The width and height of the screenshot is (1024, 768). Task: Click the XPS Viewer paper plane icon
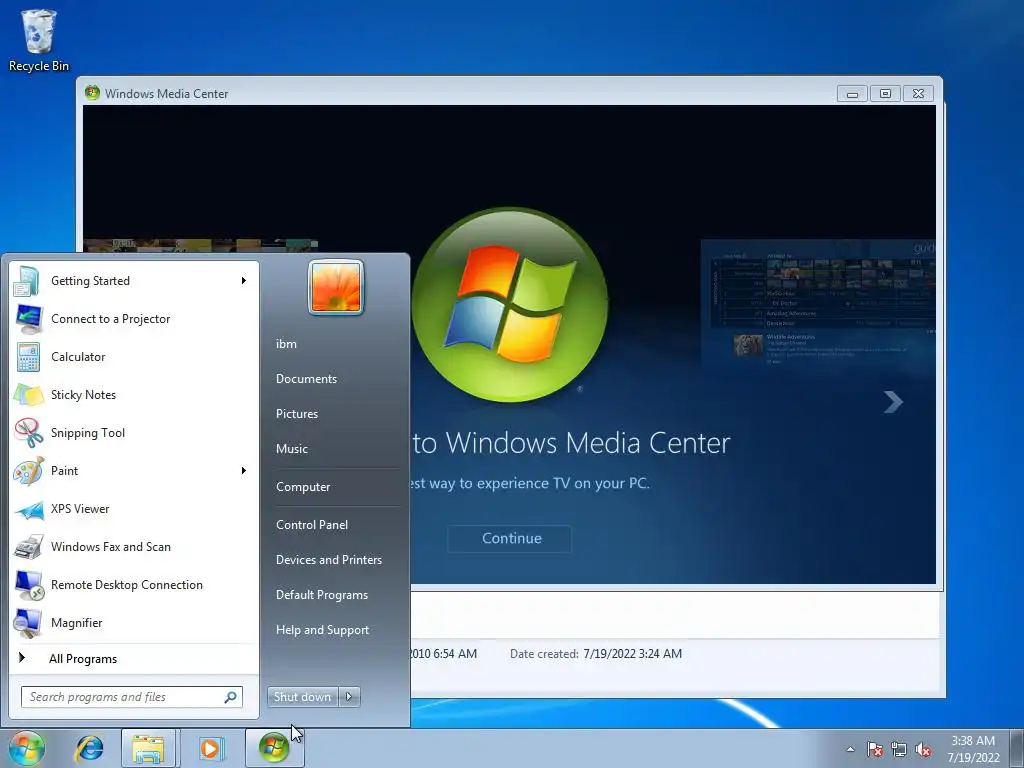click(28, 509)
